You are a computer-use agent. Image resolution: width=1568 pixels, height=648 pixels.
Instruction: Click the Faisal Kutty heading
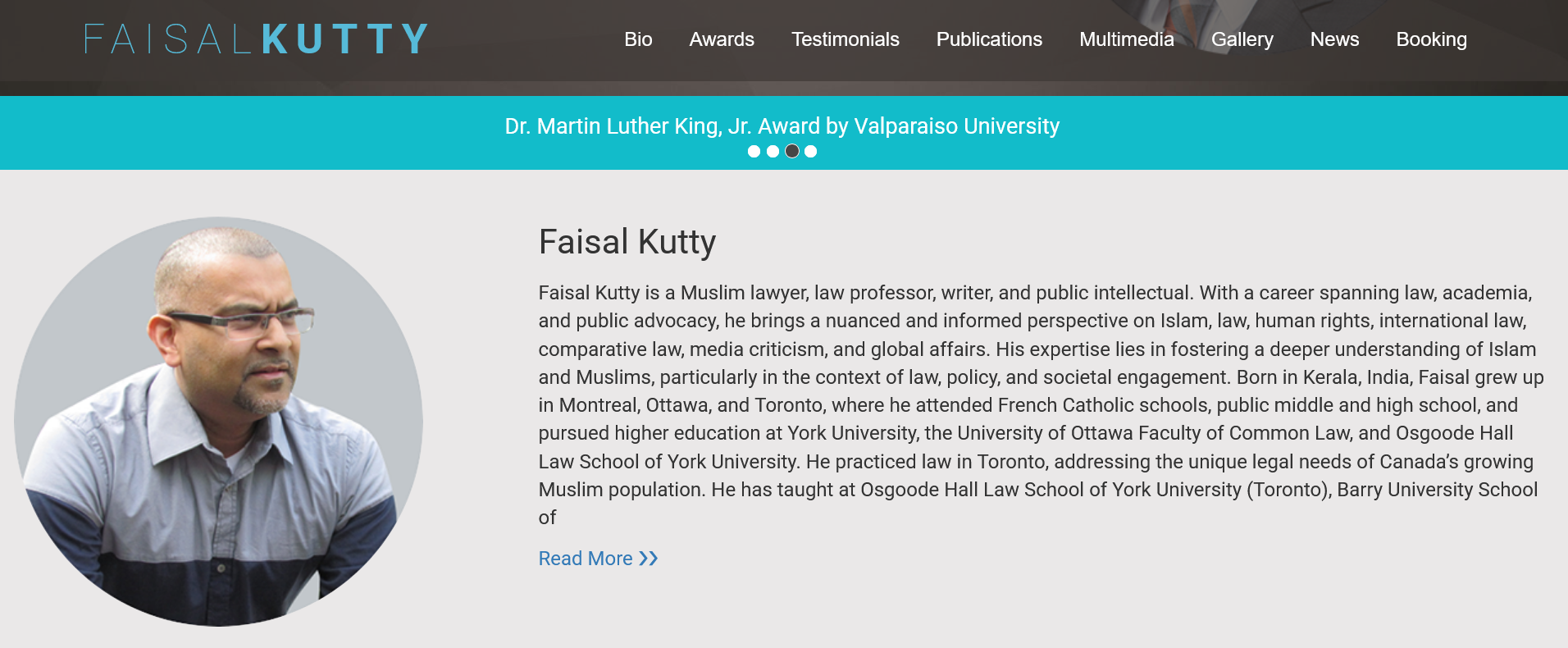[x=627, y=242]
